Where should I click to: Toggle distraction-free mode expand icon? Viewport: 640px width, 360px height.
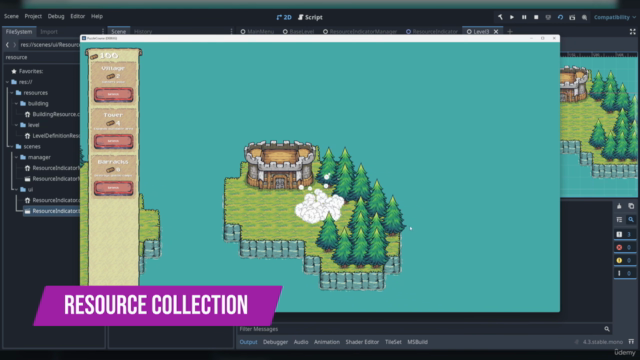[632, 31]
